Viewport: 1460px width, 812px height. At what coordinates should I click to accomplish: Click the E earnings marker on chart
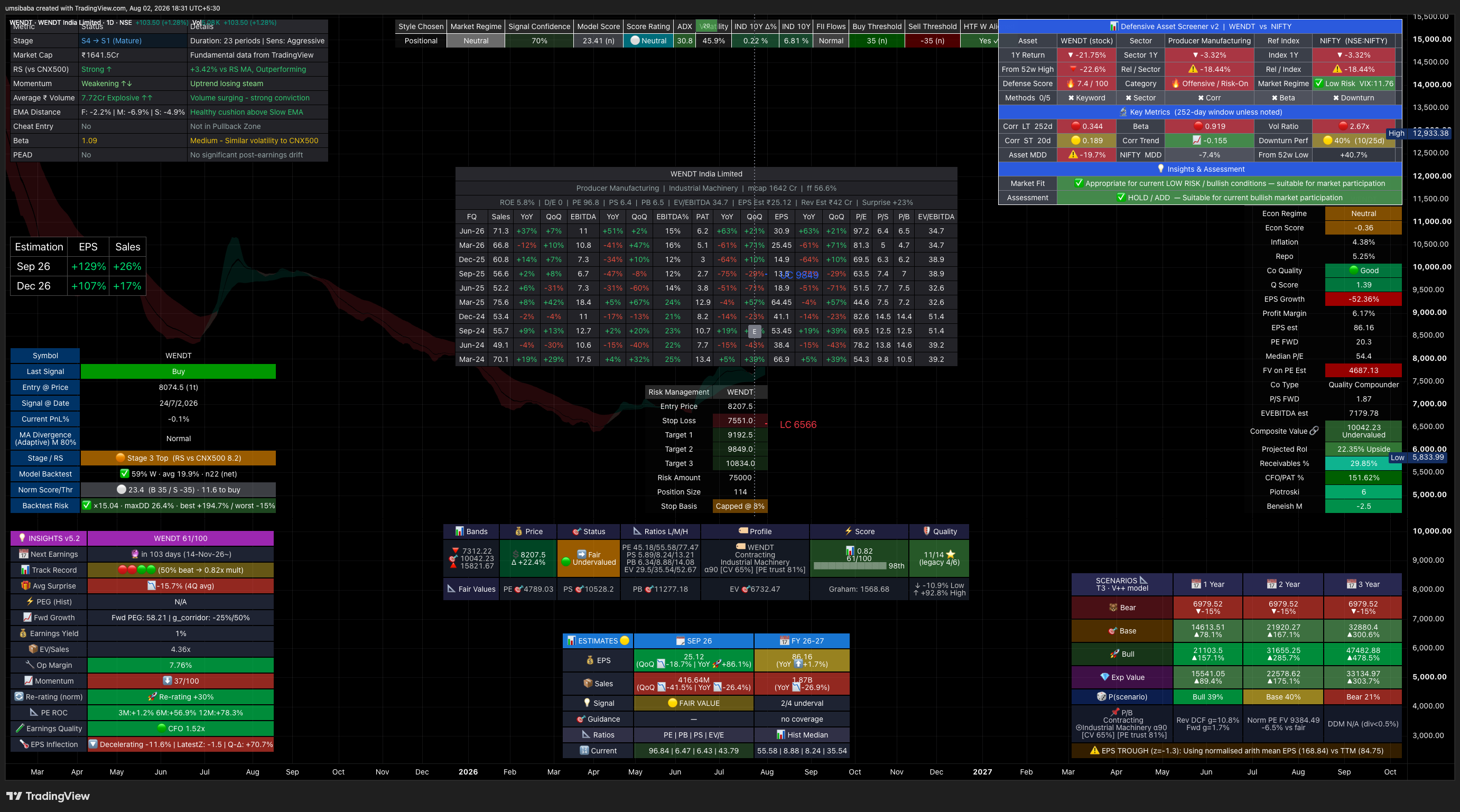point(755,331)
